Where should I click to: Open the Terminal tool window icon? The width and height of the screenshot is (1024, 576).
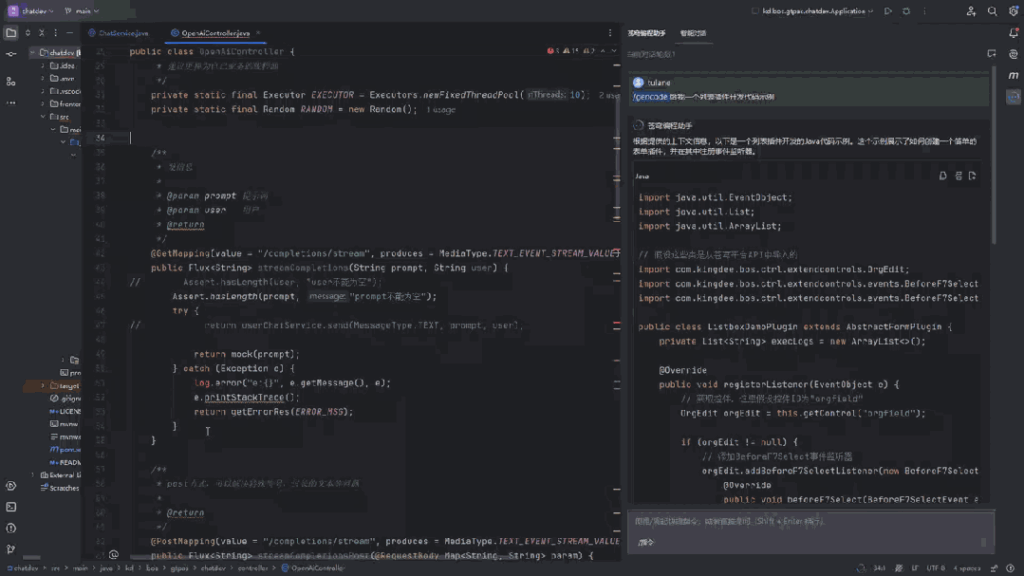point(11,509)
